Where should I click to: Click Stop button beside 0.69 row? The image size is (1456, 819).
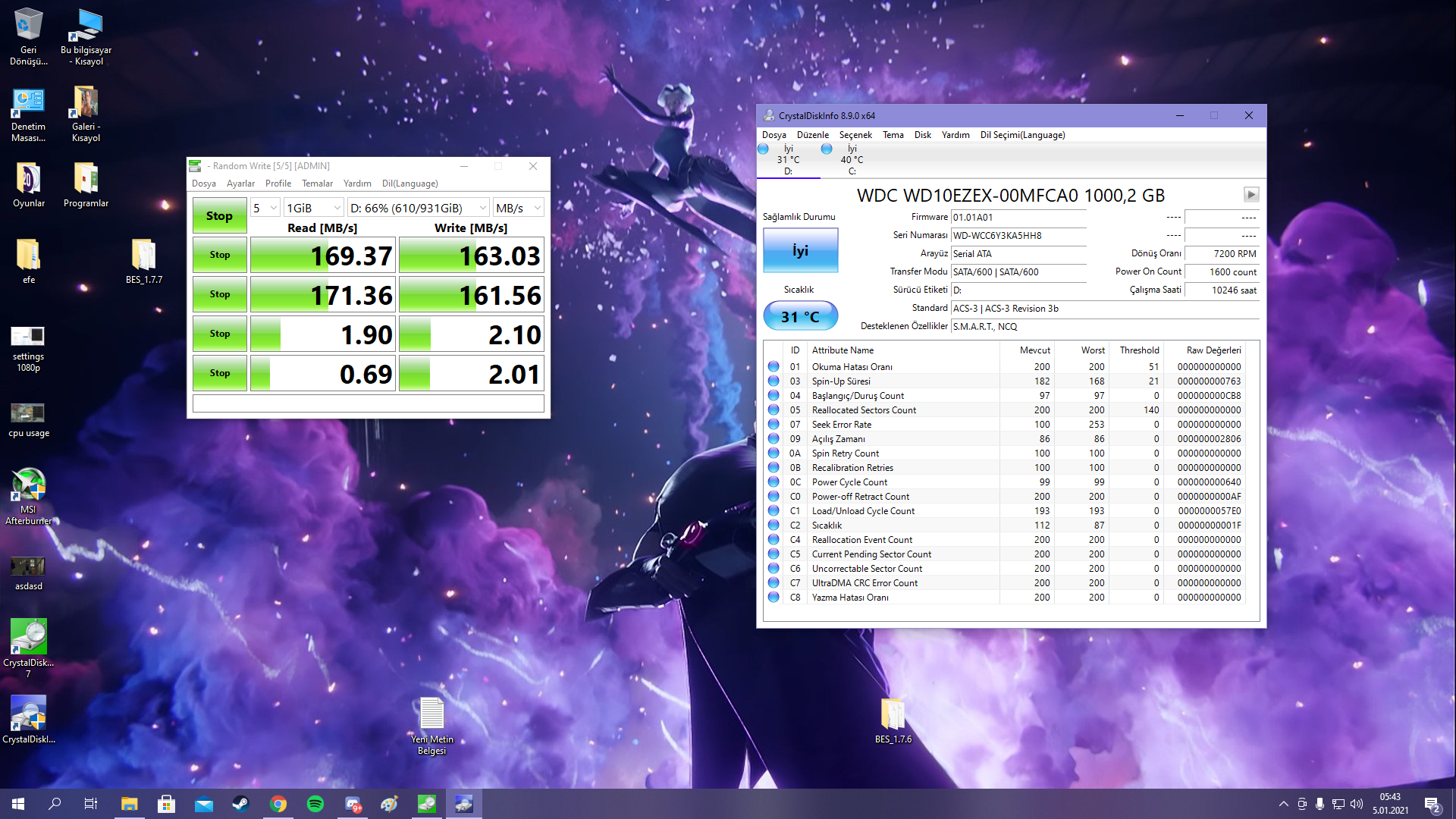coord(219,373)
